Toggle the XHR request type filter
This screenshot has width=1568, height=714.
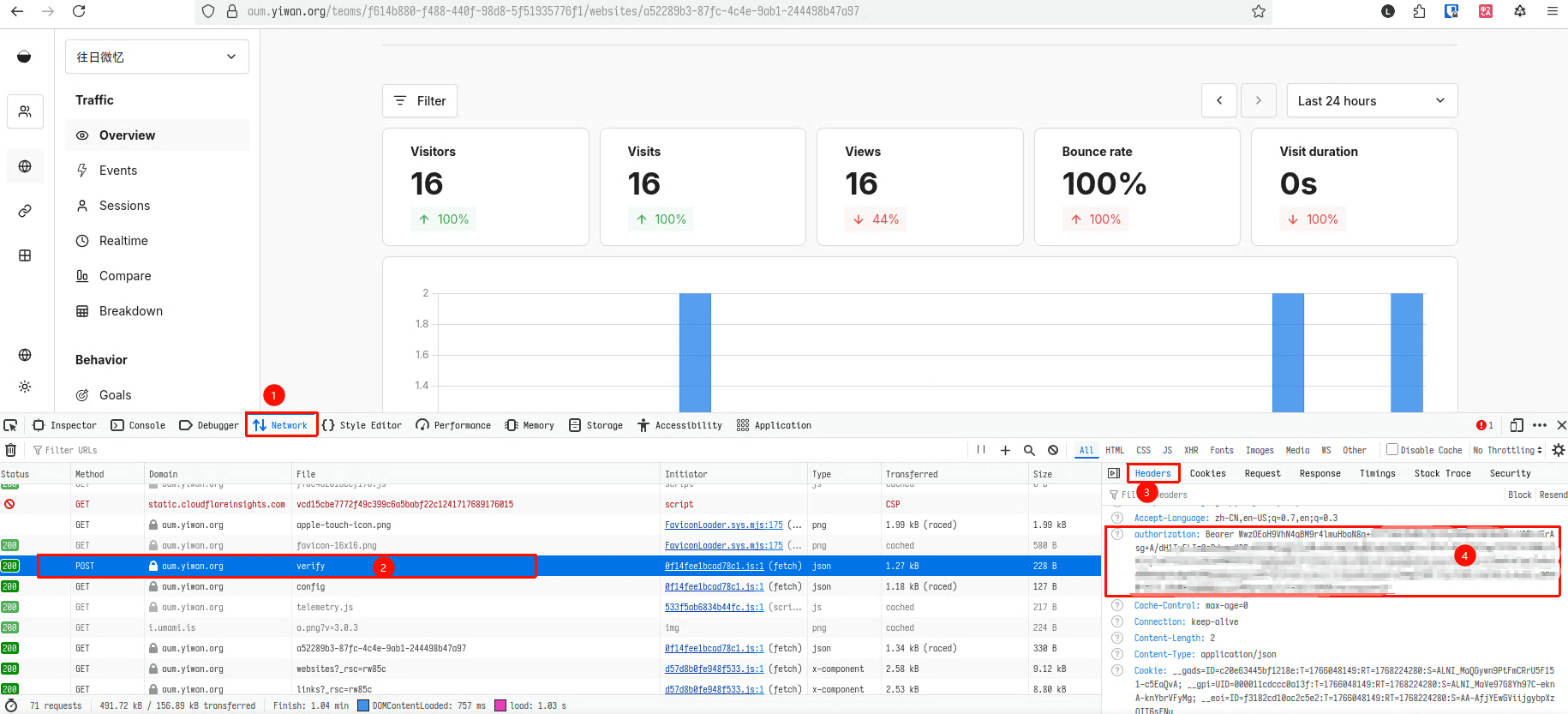click(x=1191, y=450)
